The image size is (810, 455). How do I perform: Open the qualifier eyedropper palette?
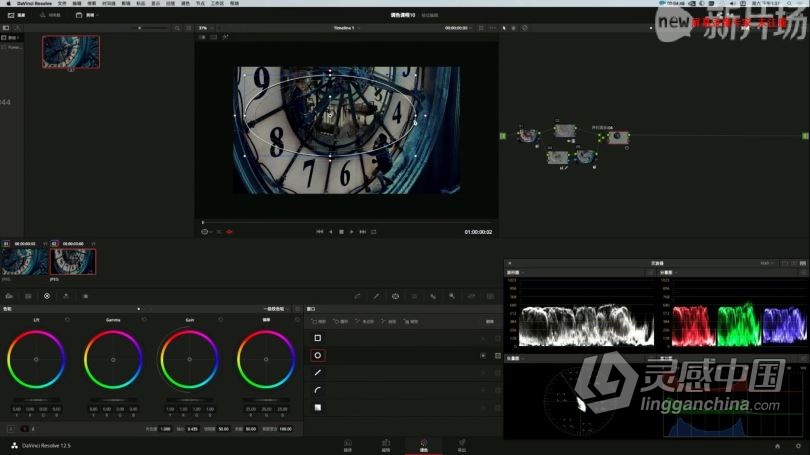pos(376,296)
